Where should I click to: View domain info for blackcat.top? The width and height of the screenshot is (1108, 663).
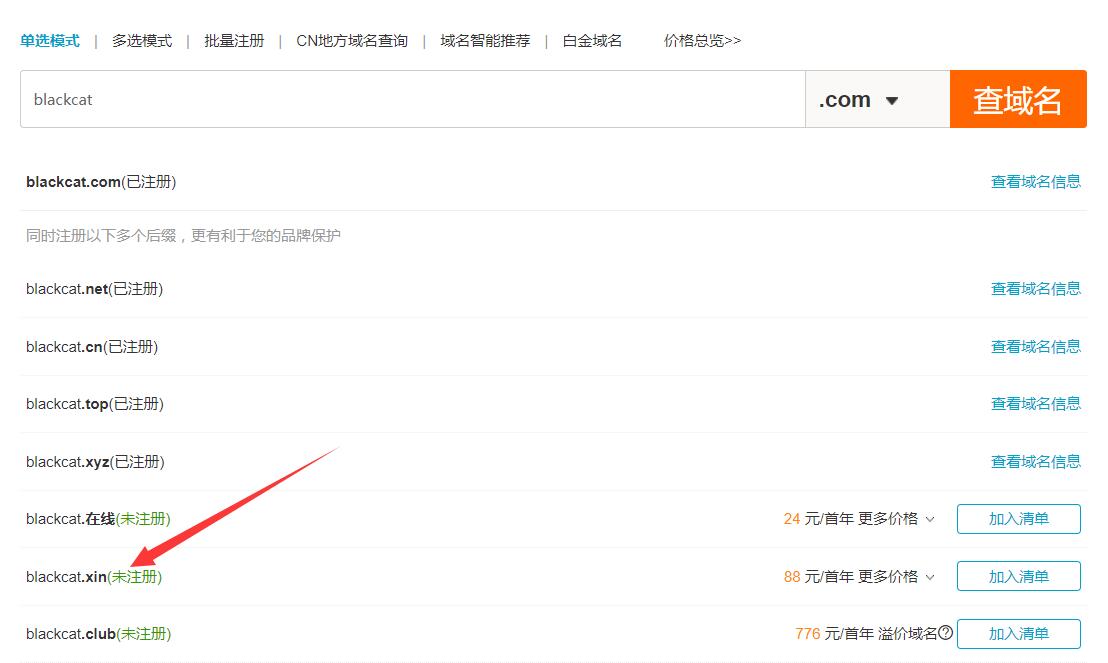click(x=1035, y=404)
